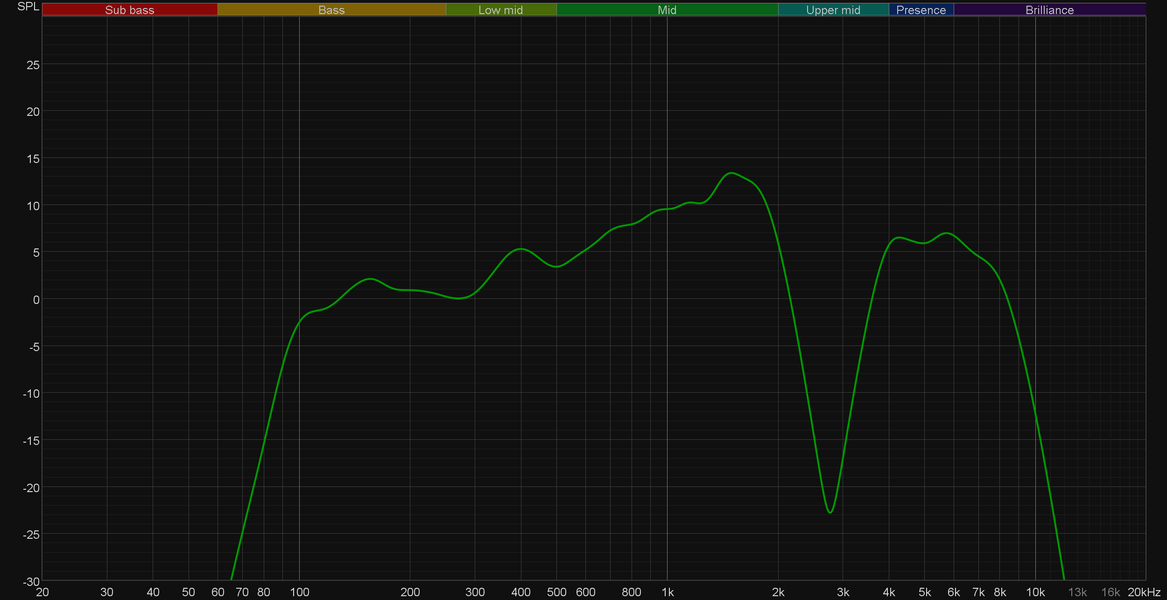Viewport: 1167px width, 600px height.
Task: Click the SPL axis label
Action: pyautogui.click(x=26, y=7)
